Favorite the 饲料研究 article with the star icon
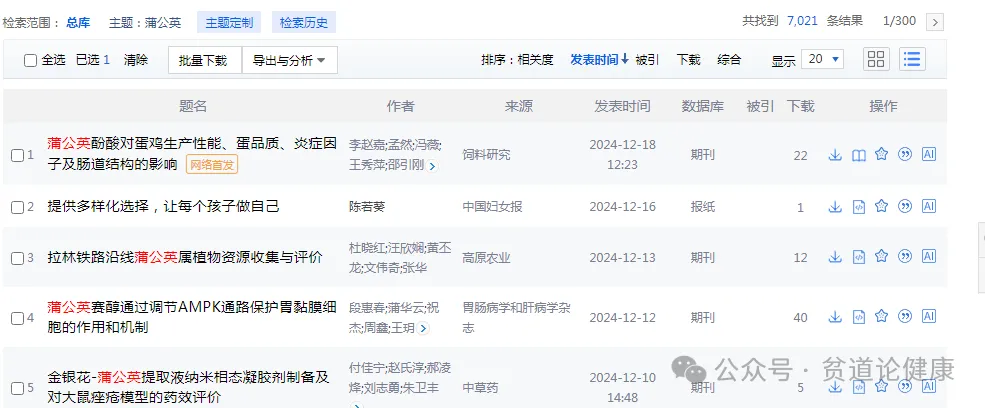985x408 pixels. (x=881, y=154)
